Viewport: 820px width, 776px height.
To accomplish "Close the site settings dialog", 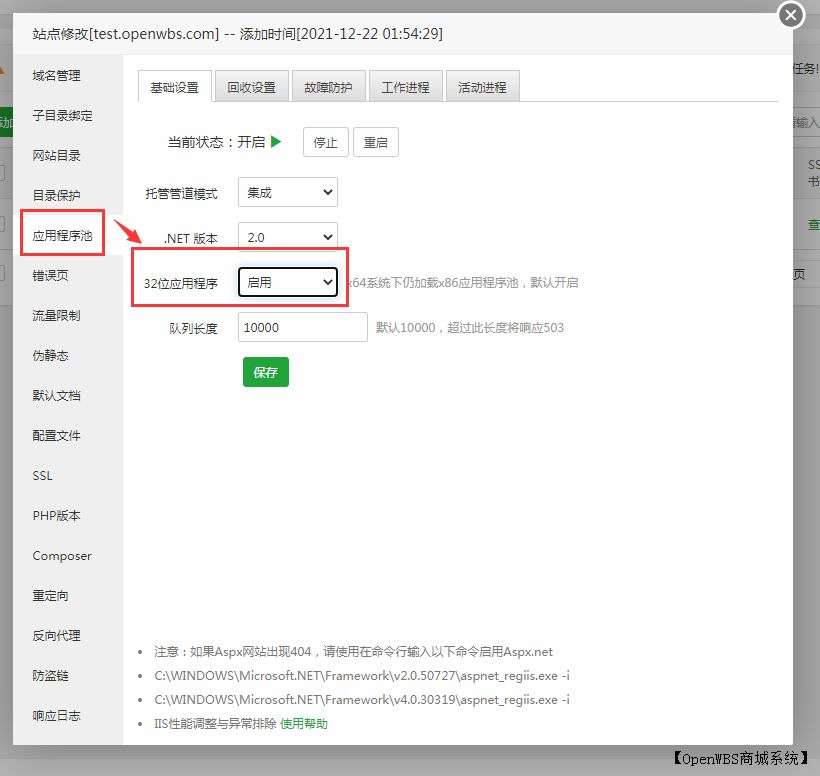I will (790, 15).
